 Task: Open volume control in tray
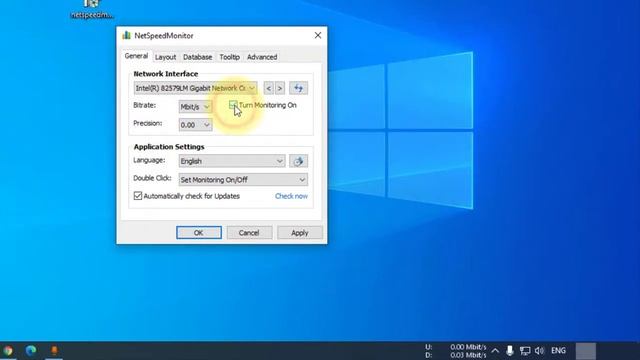pos(540,351)
